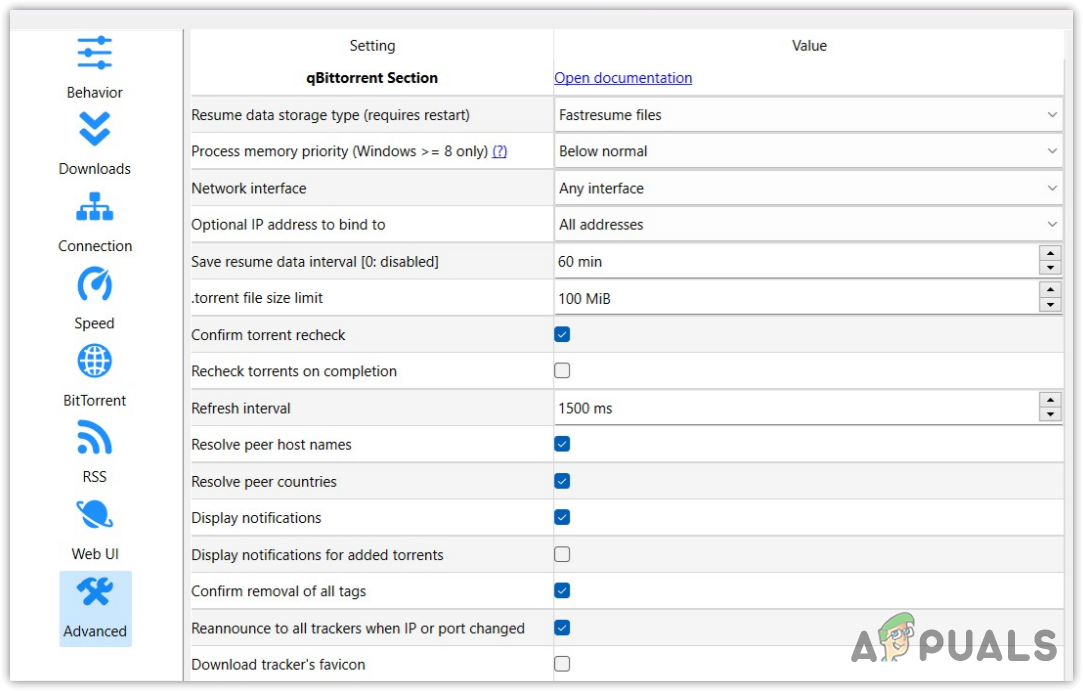Disable Confirm torrent recheck checkbox
This screenshot has width=1083, height=691.
click(x=562, y=334)
